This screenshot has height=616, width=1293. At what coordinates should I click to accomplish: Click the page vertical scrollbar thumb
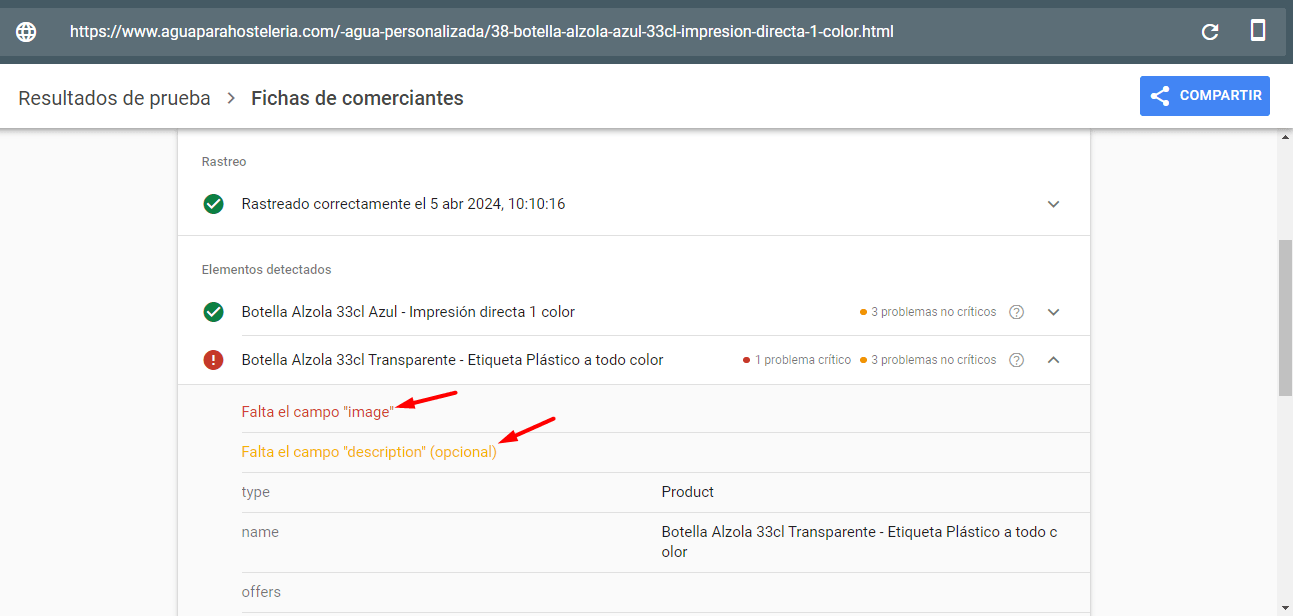tap(1285, 319)
